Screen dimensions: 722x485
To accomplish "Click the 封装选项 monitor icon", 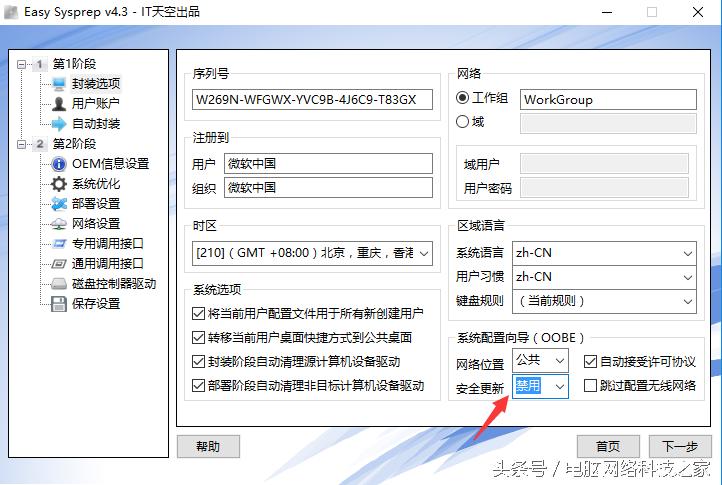I will point(59,84).
